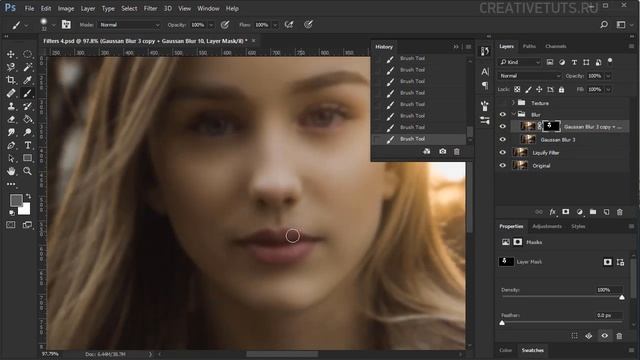Open the Edit Toolbar ellipsis menu
Viewport: 640px width, 360px height.
pyautogui.click(x=11, y=184)
